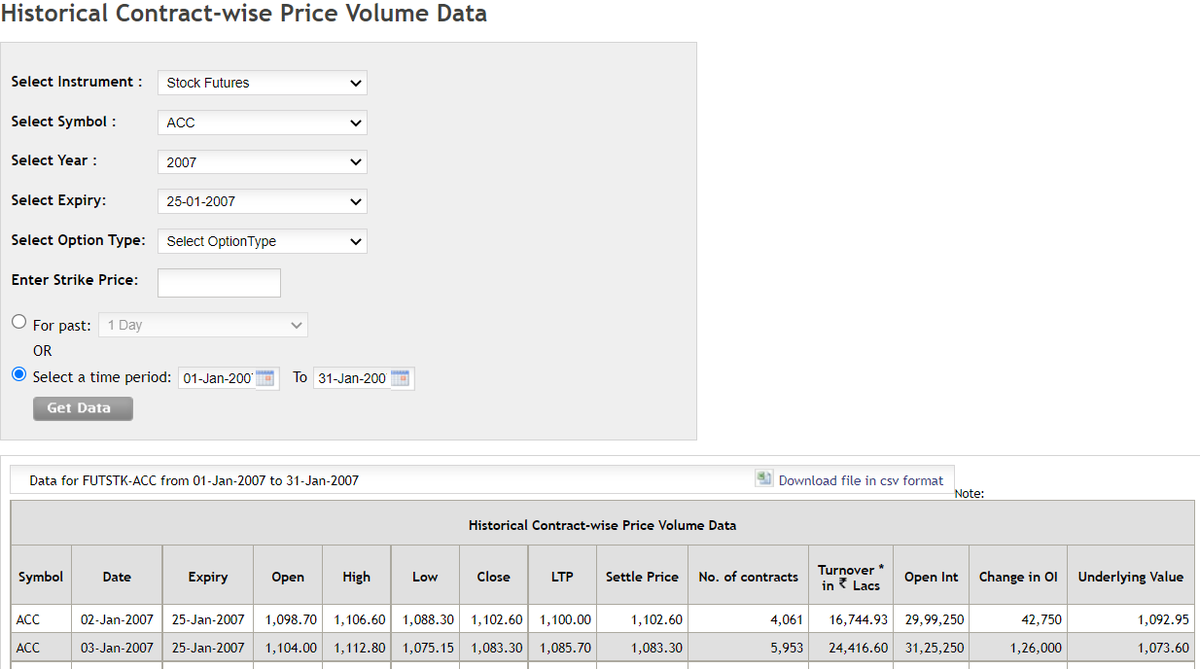The image size is (1200, 669).
Task: Open the Select Option Type dropdown
Action: 262,241
